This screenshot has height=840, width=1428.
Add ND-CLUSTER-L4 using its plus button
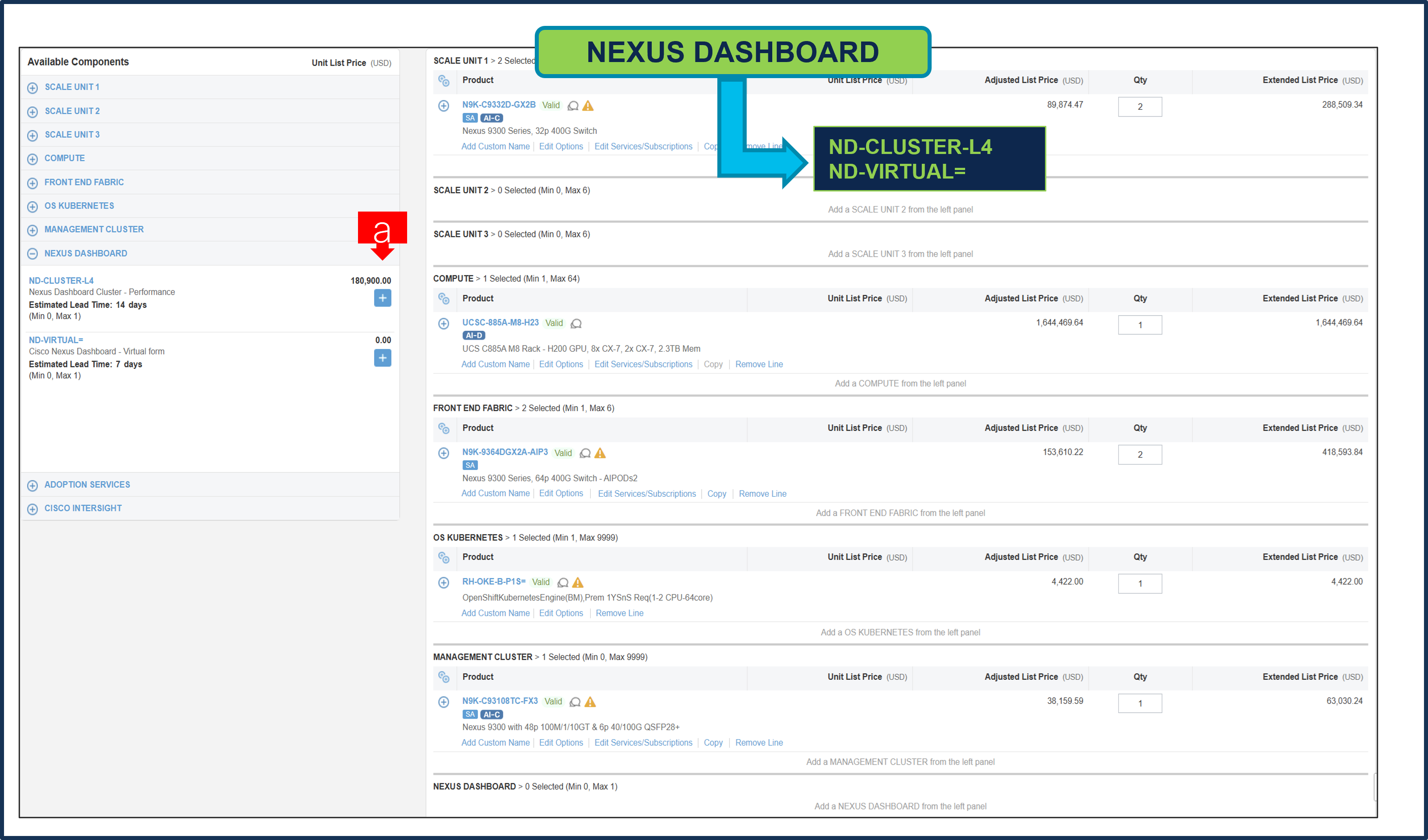tap(383, 298)
